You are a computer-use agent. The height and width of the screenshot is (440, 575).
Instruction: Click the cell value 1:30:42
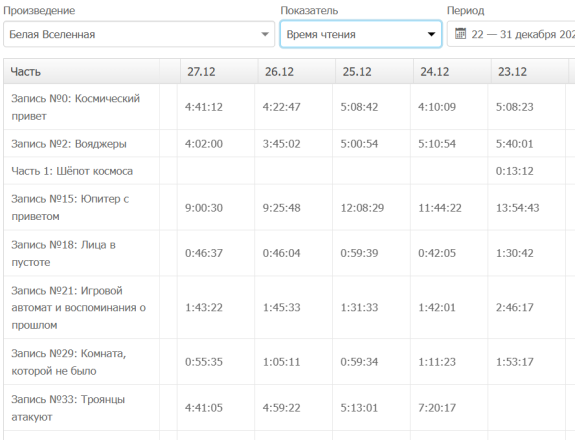[x=514, y=253]
